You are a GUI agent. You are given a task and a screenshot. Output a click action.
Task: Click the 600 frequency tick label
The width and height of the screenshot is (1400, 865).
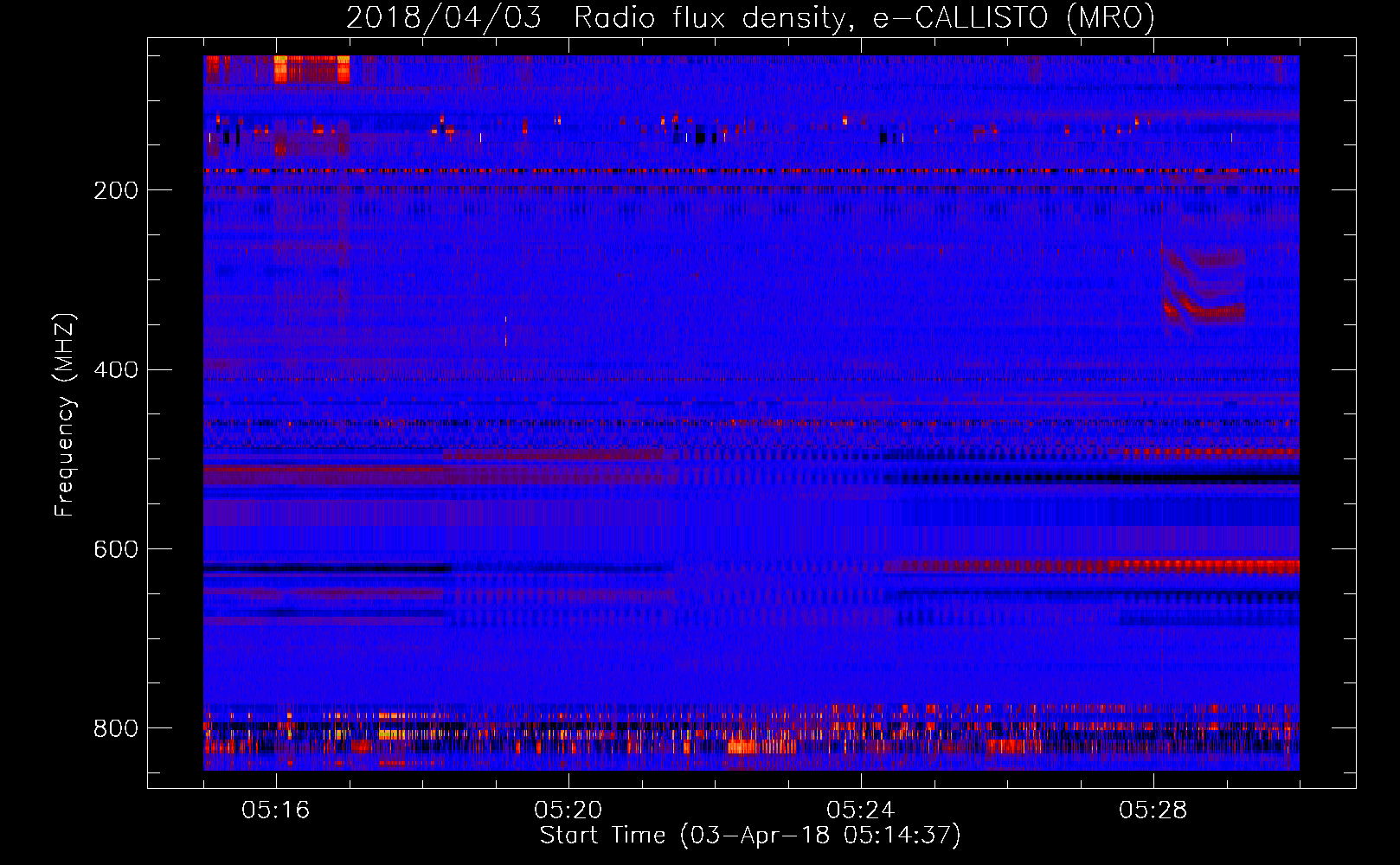pyautogui.click(x=116, y=550)
